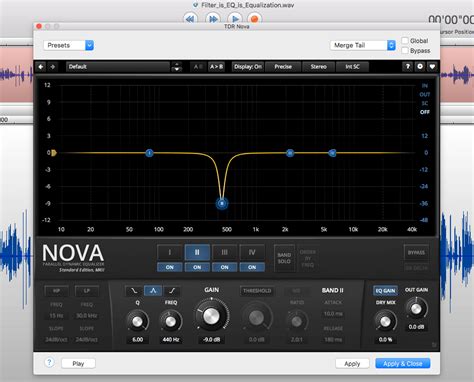Click the FREQ knob

pos(171,321)
